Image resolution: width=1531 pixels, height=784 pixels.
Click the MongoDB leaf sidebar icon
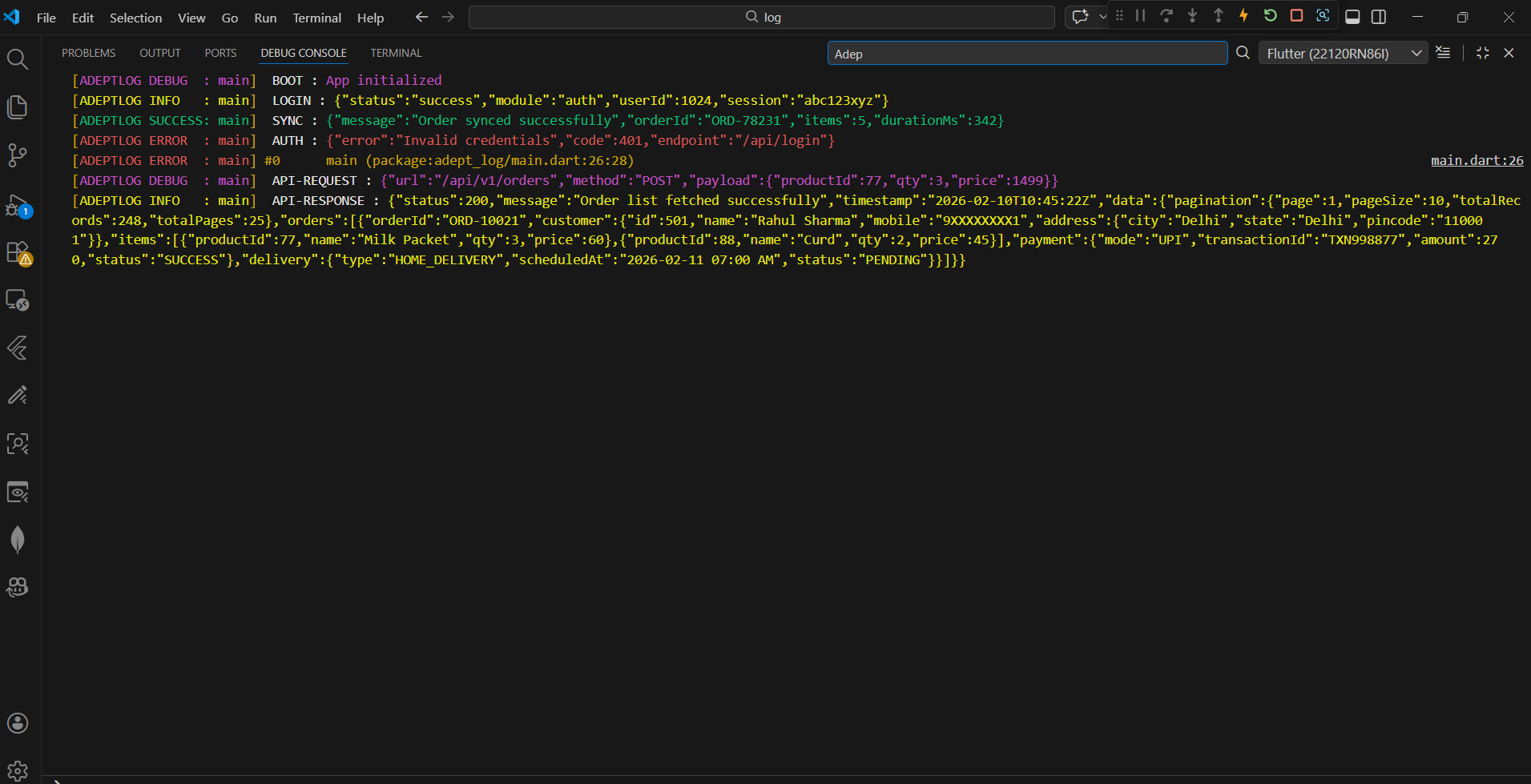click(18, 539)
